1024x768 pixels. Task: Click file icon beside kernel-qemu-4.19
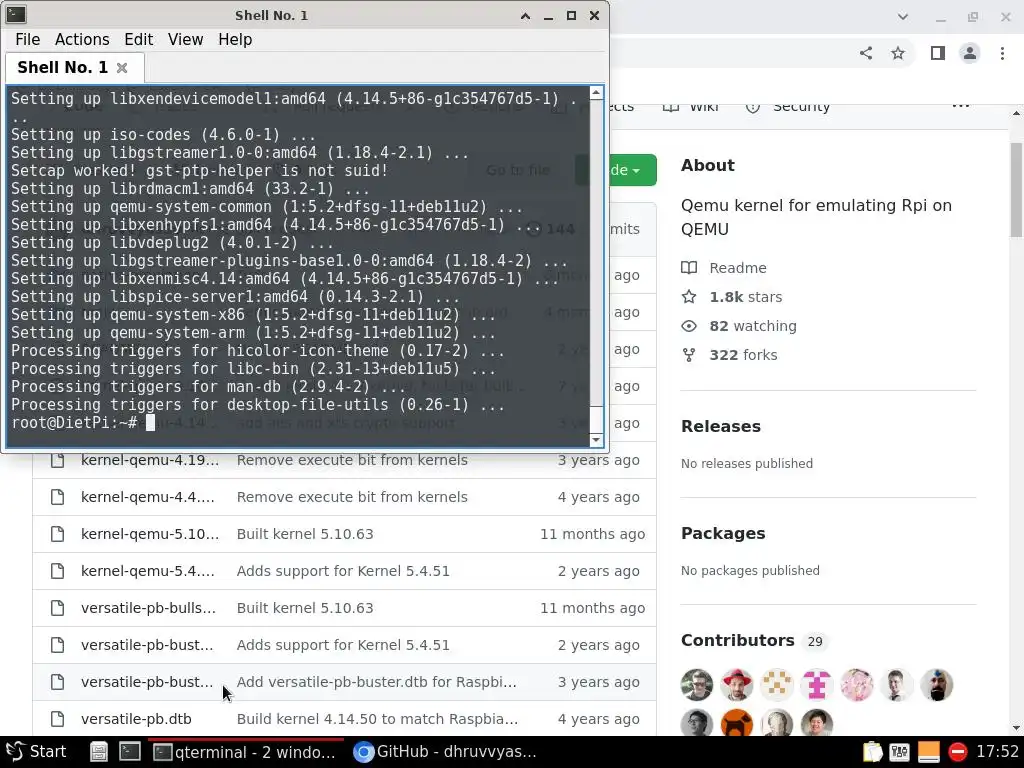(57, 460)
